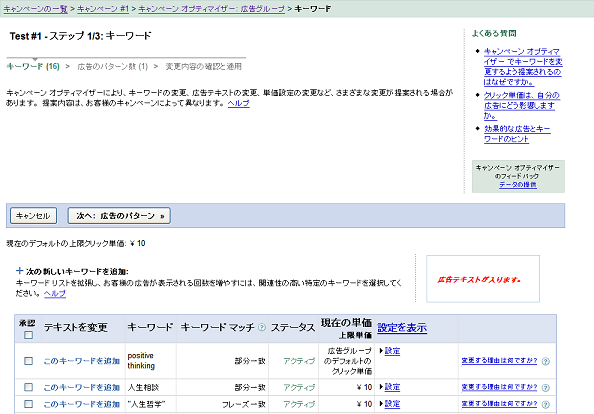Open ヘルプ link under new keyword section
This screenshot has width=594, height=414.
point(55,293)
